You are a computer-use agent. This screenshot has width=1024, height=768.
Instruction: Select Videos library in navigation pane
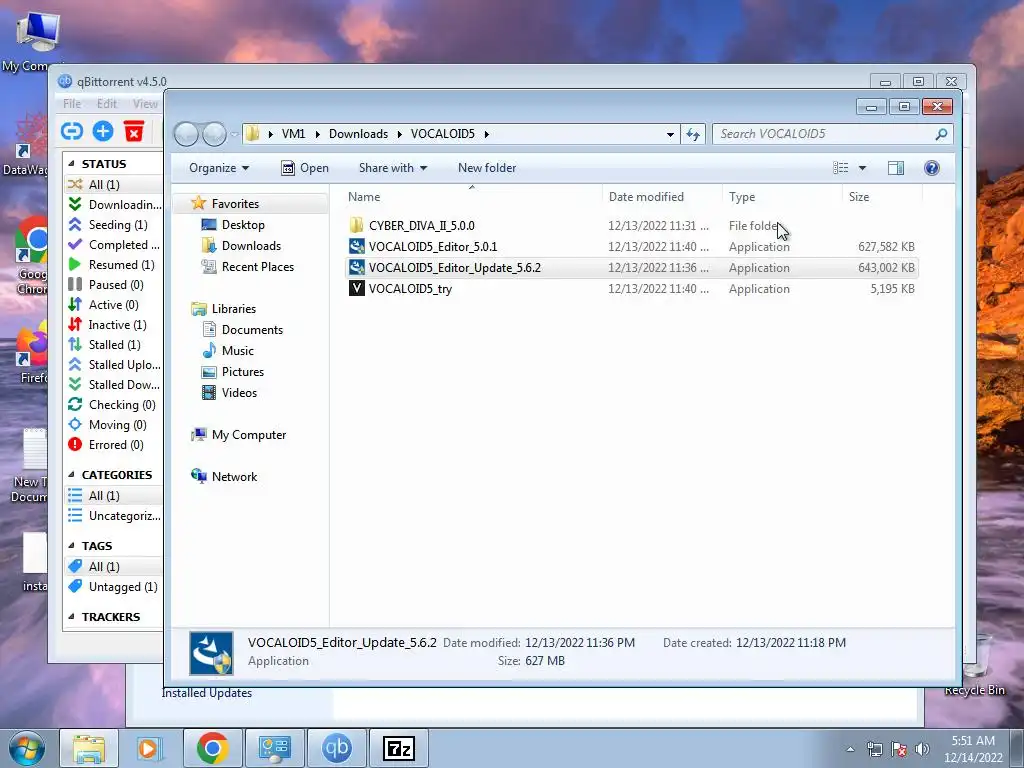tap(239, 392)
